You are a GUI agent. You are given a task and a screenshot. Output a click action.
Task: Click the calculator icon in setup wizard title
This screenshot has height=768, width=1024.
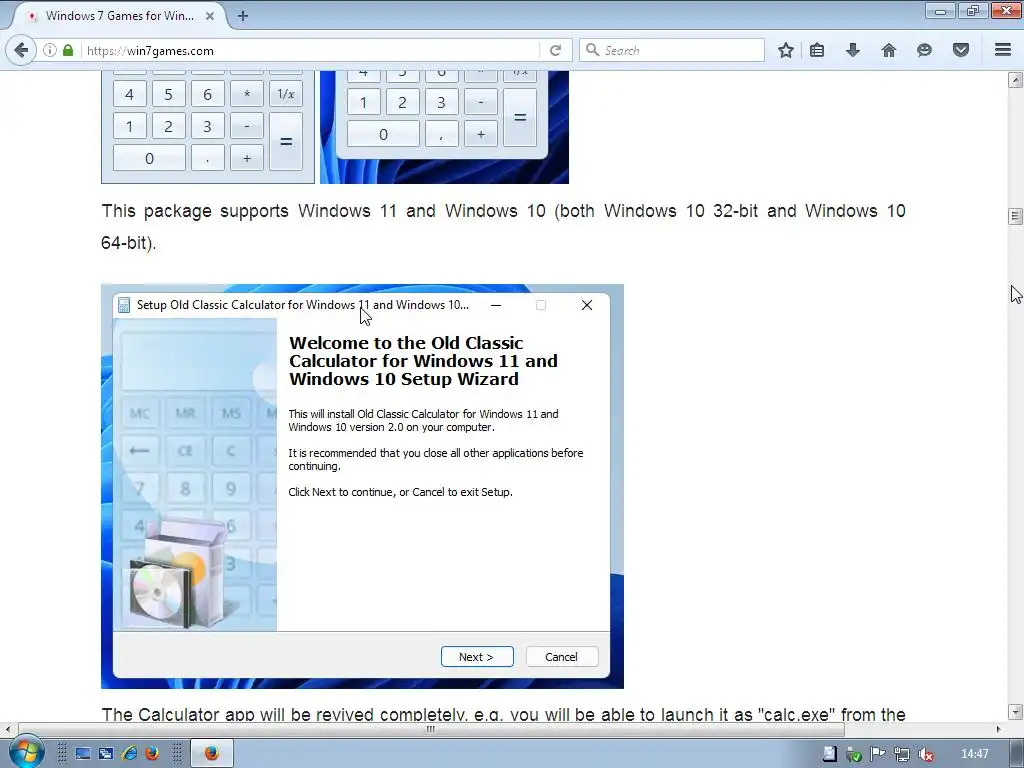tap(124, 305)
